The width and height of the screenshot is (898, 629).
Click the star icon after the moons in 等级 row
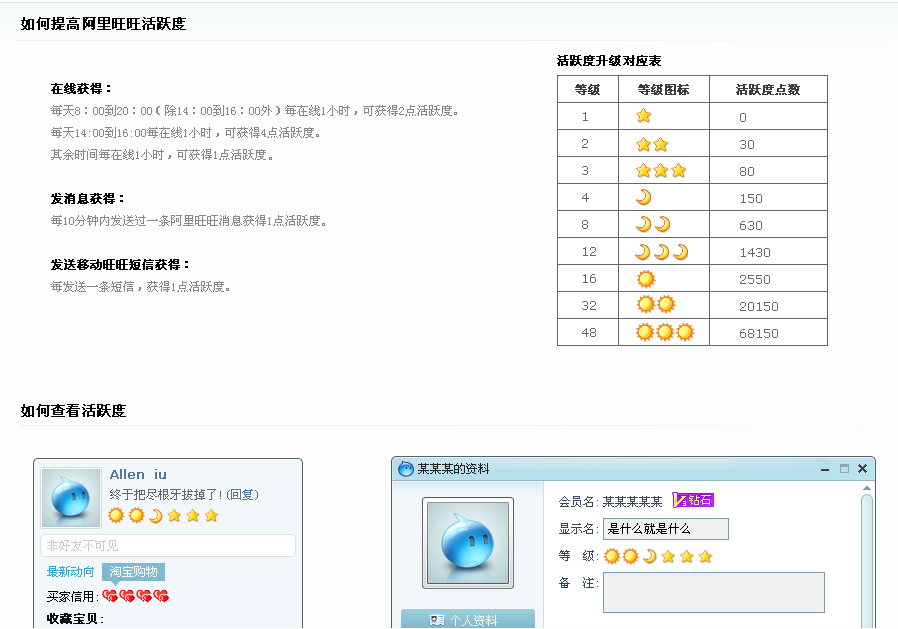667,556
